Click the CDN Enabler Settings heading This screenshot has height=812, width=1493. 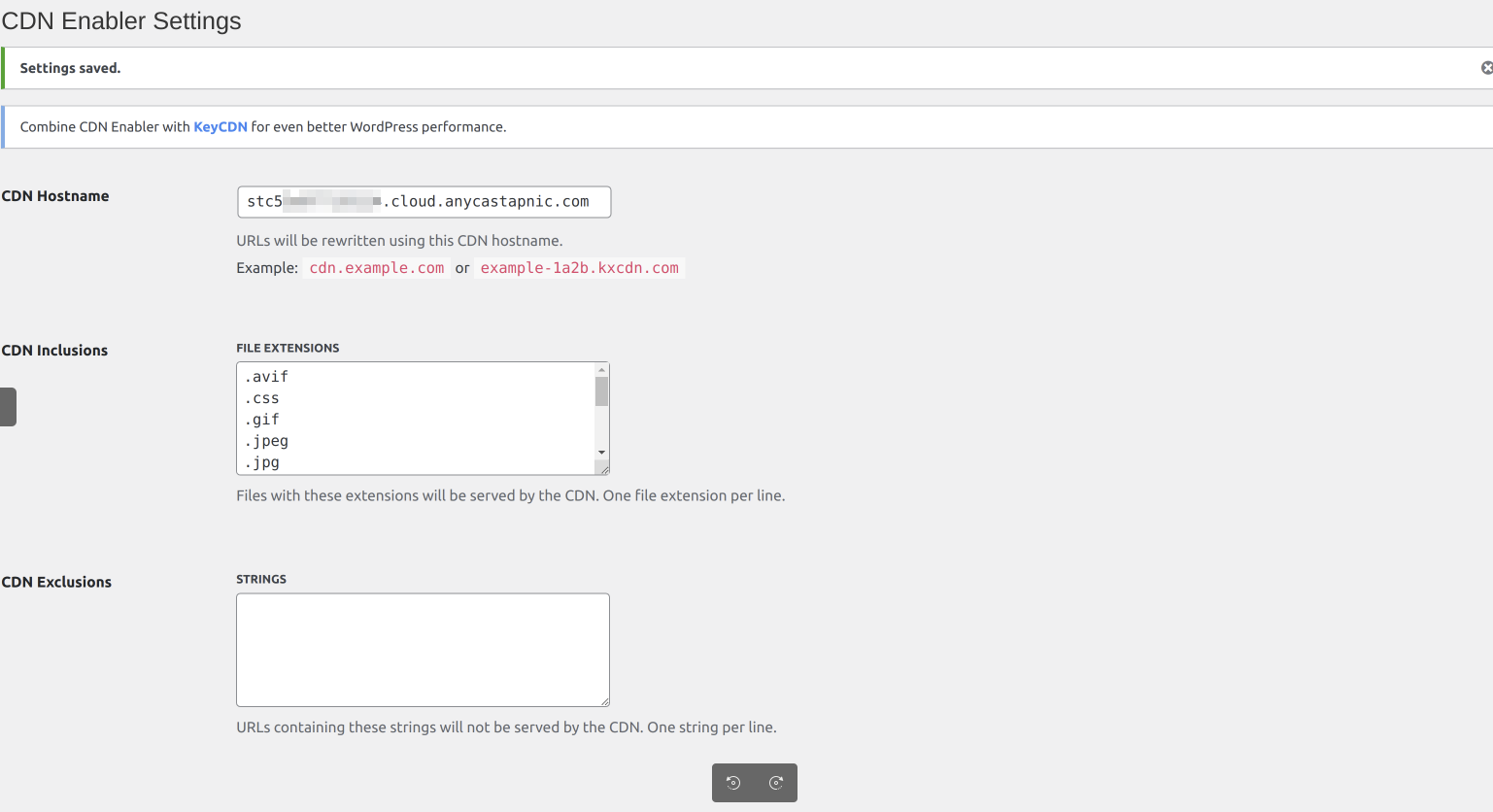click(x=121, y=21)
